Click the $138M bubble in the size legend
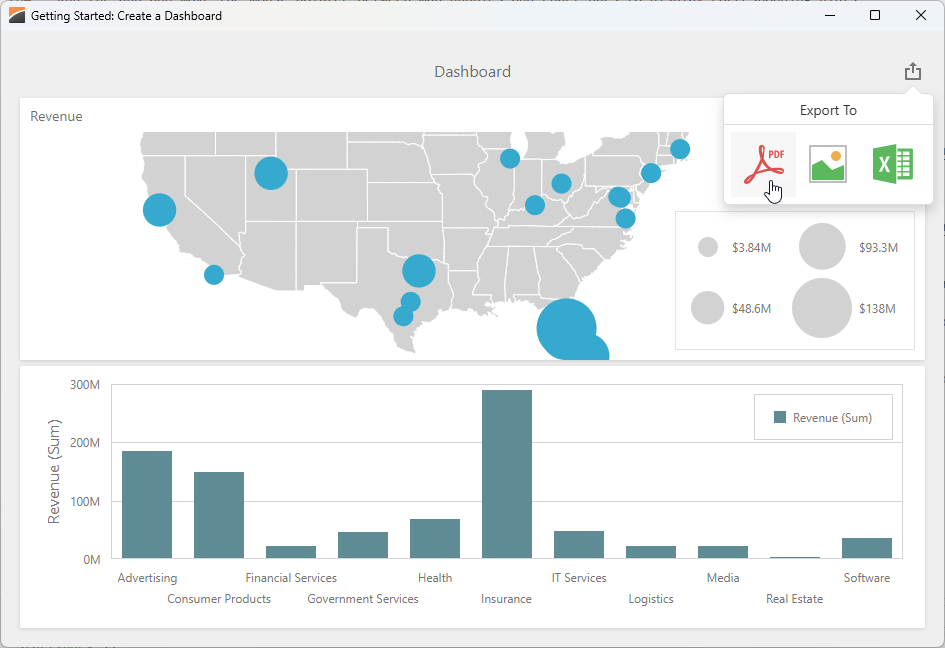 click(822, 307)
